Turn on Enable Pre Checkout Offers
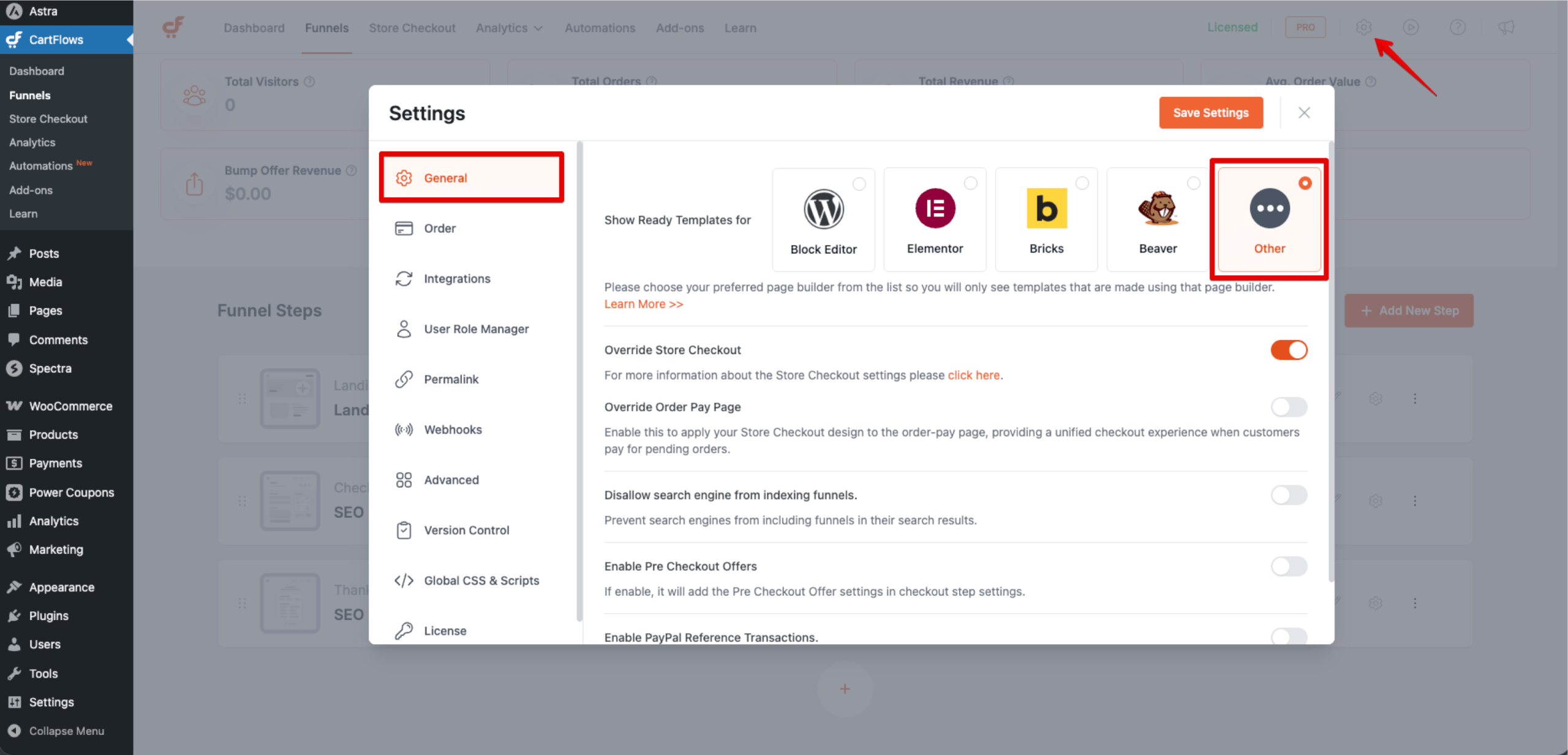 coord(1289,566)
